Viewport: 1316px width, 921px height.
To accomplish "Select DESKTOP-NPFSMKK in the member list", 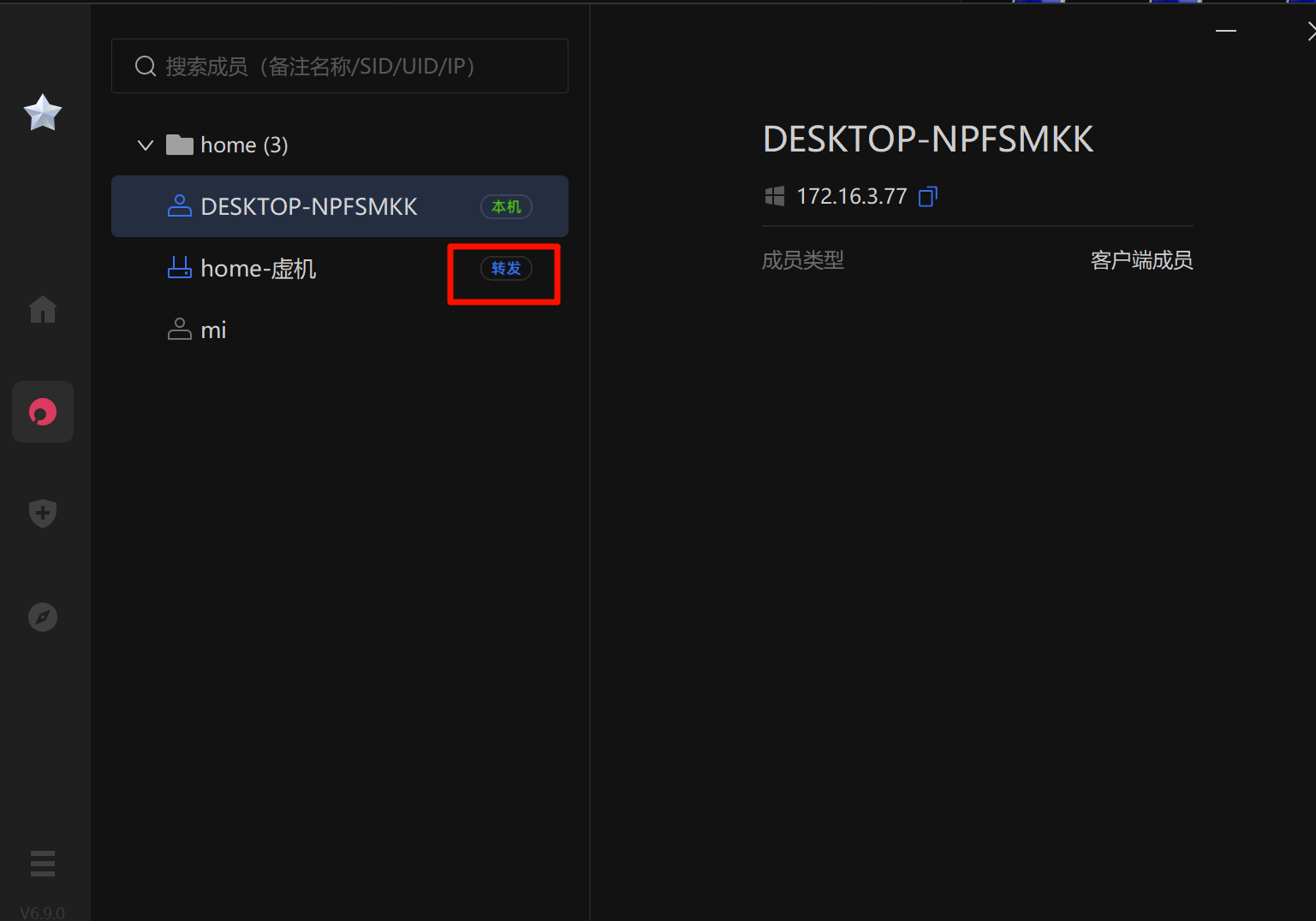I will pyautogui.click(x=340, y=206).
